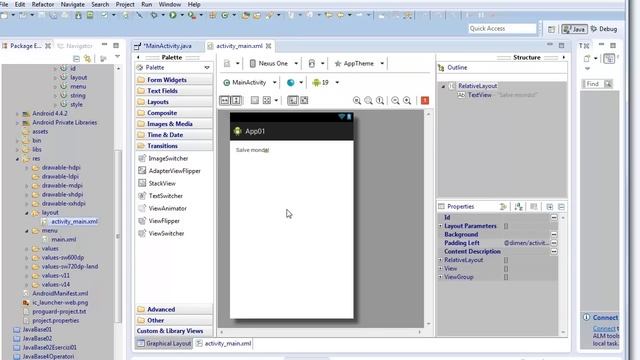Switch to the Navigator view tab
Screen dimensions: 640x360
(76, 46)
